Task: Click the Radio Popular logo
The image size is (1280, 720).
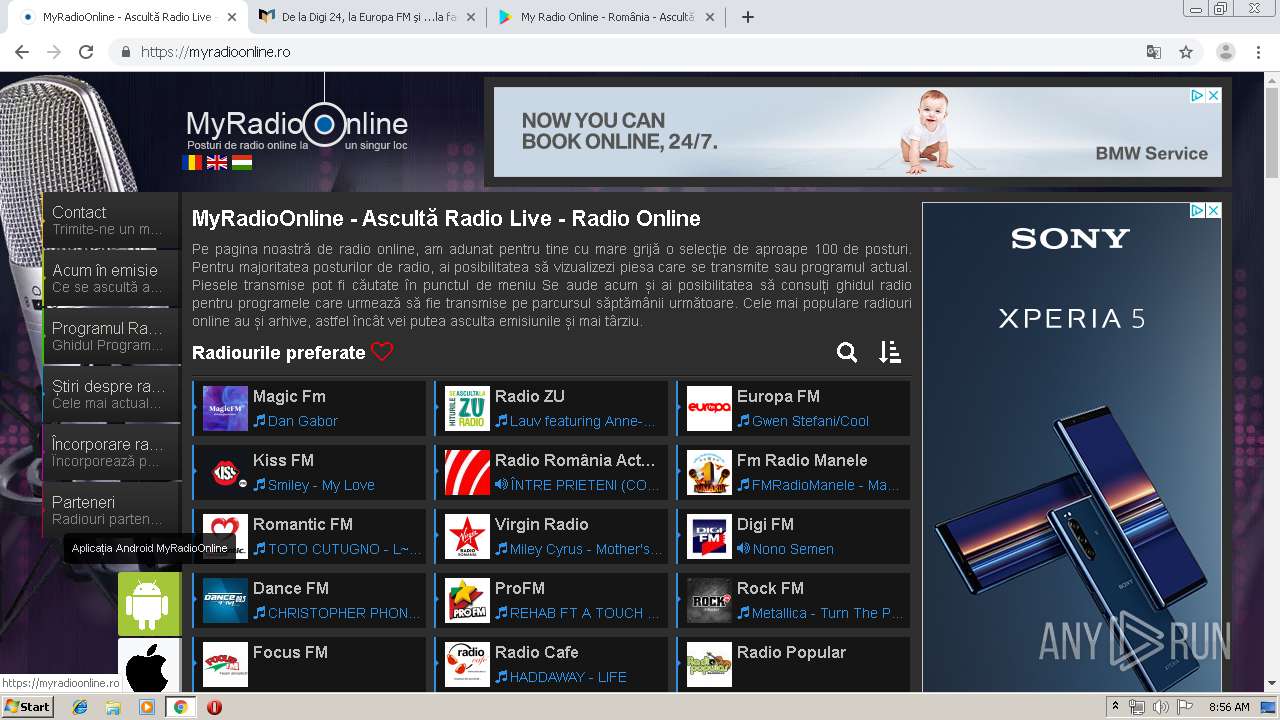Action: pyautogui.click(x=709, y=665)
